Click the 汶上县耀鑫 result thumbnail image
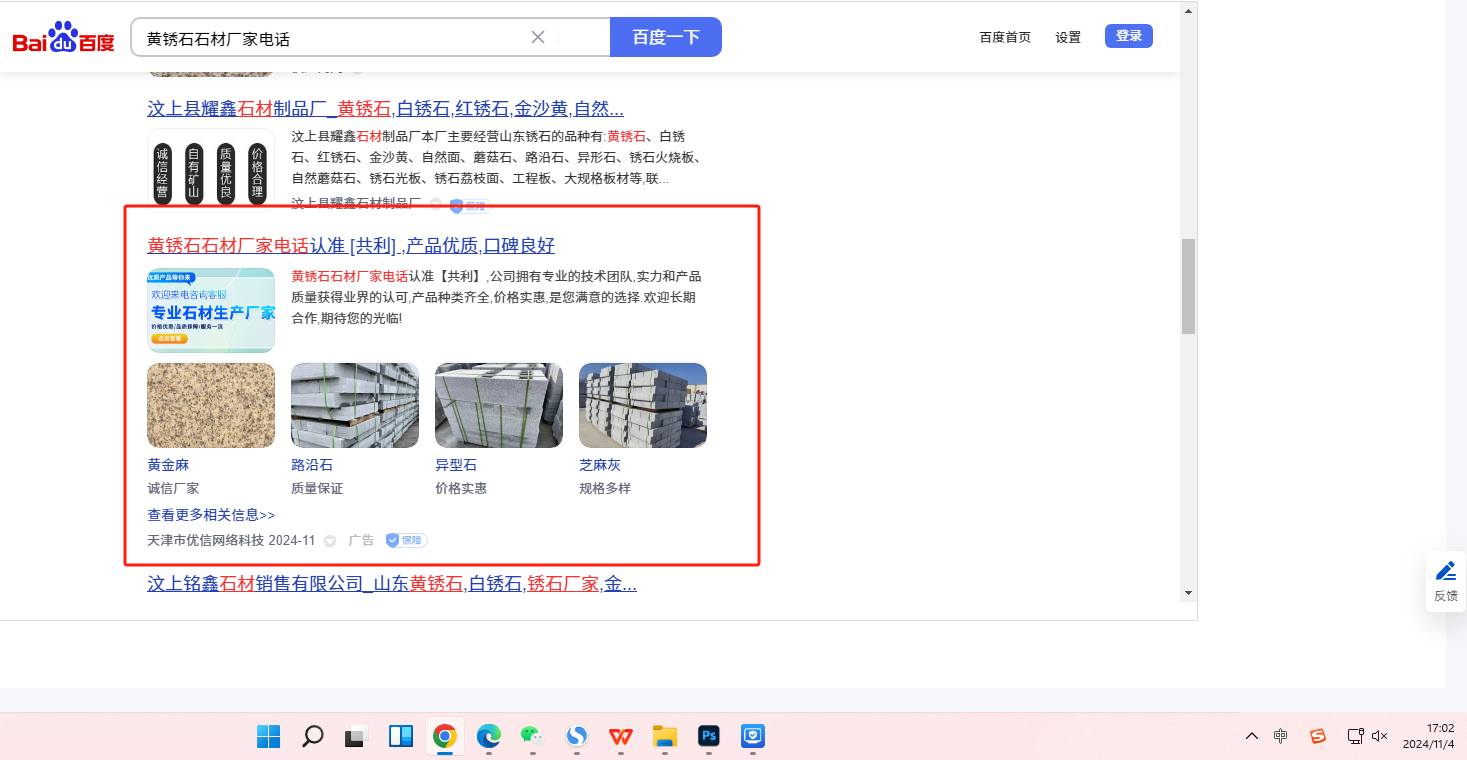The image size is (1467, 760). [x=211, y=168]
